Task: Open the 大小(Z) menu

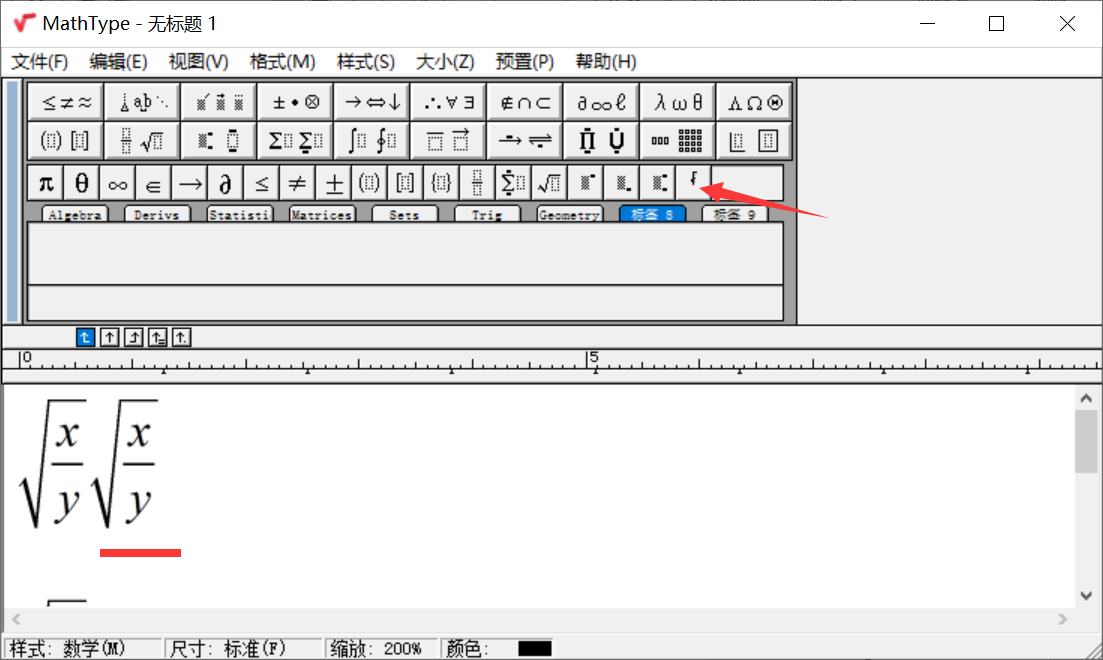Action: point(445,62)
